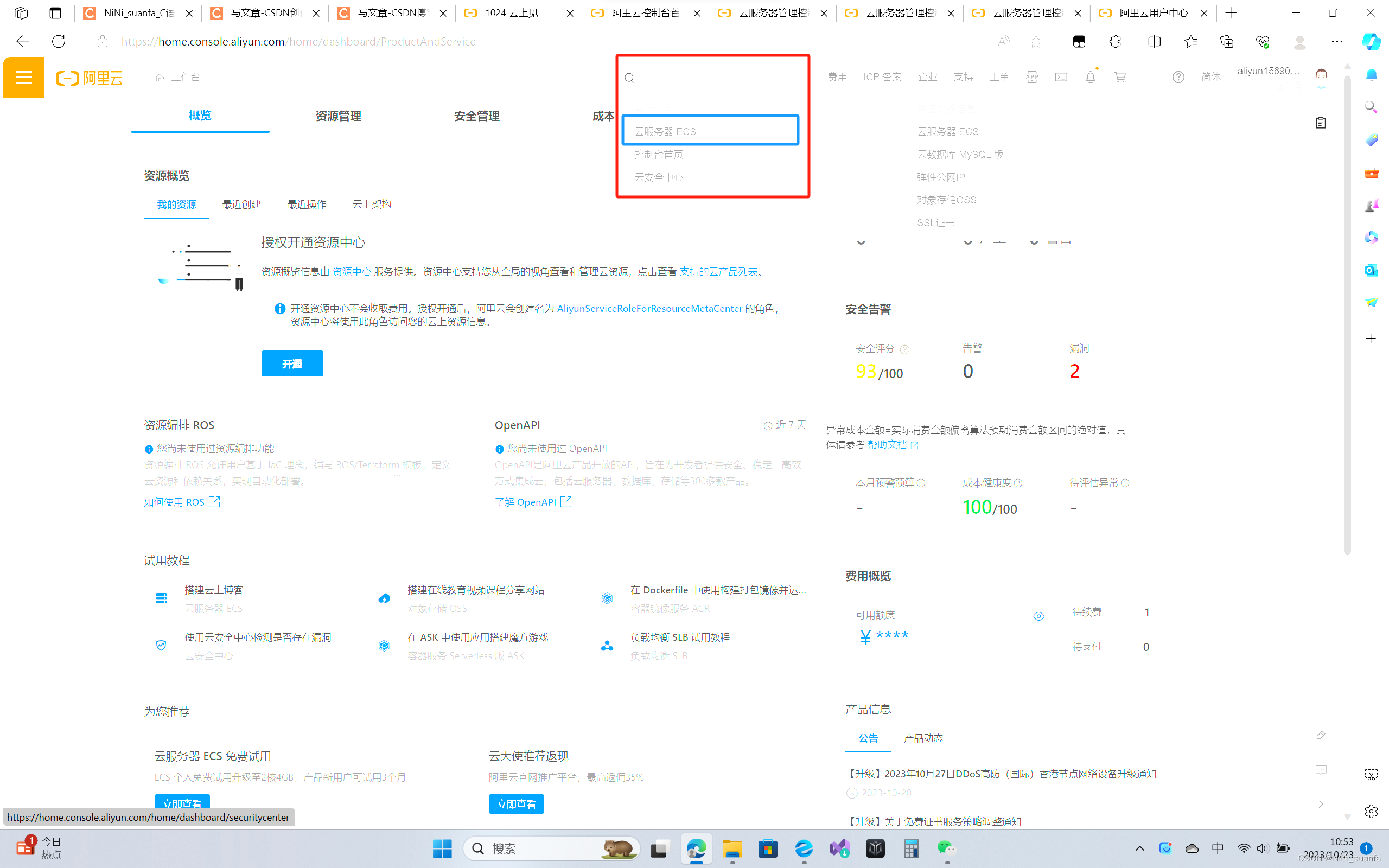Select the 最近创建 sub-tab

coord(241,205)
